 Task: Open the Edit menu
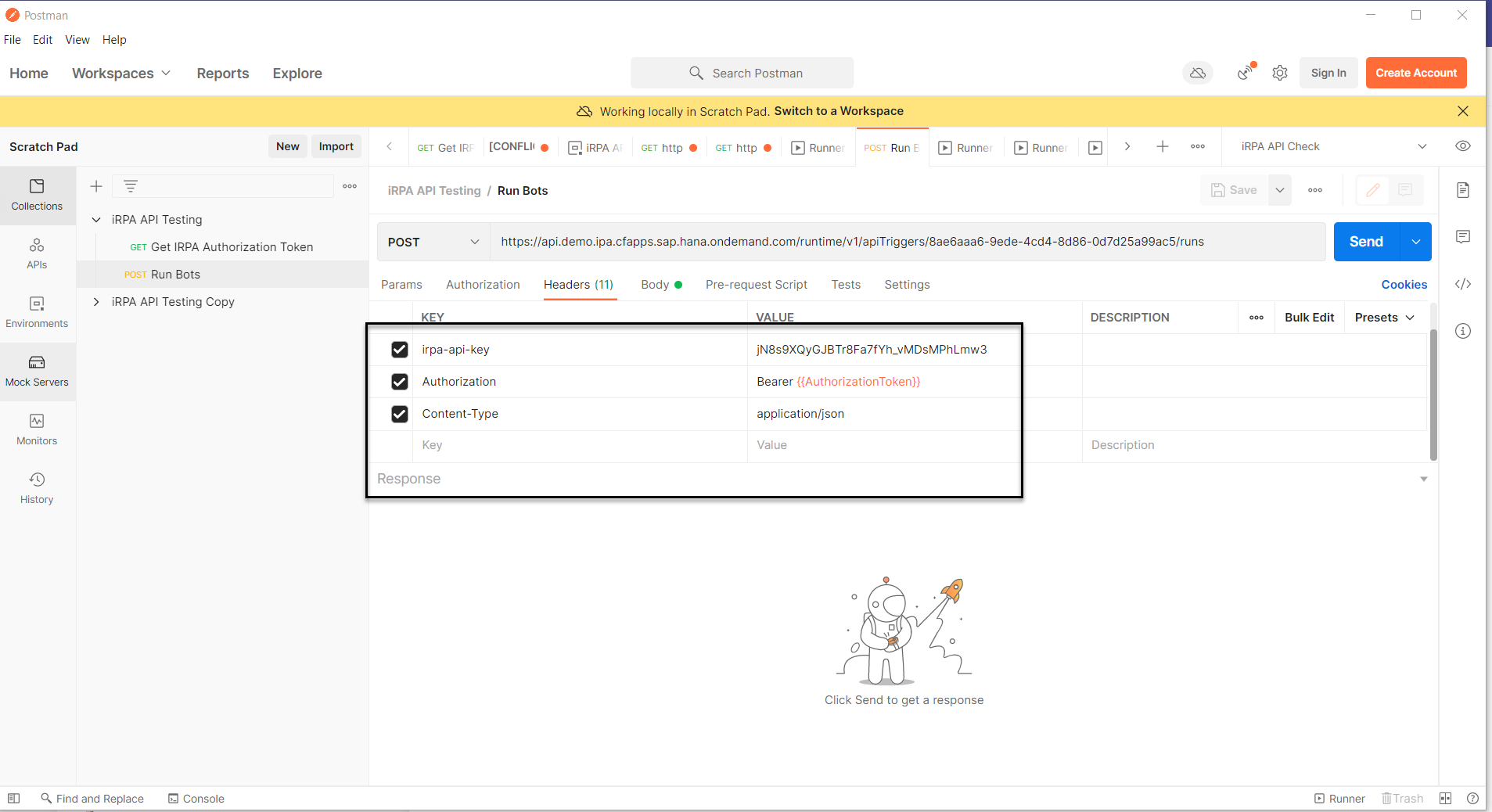pos(42,40)
